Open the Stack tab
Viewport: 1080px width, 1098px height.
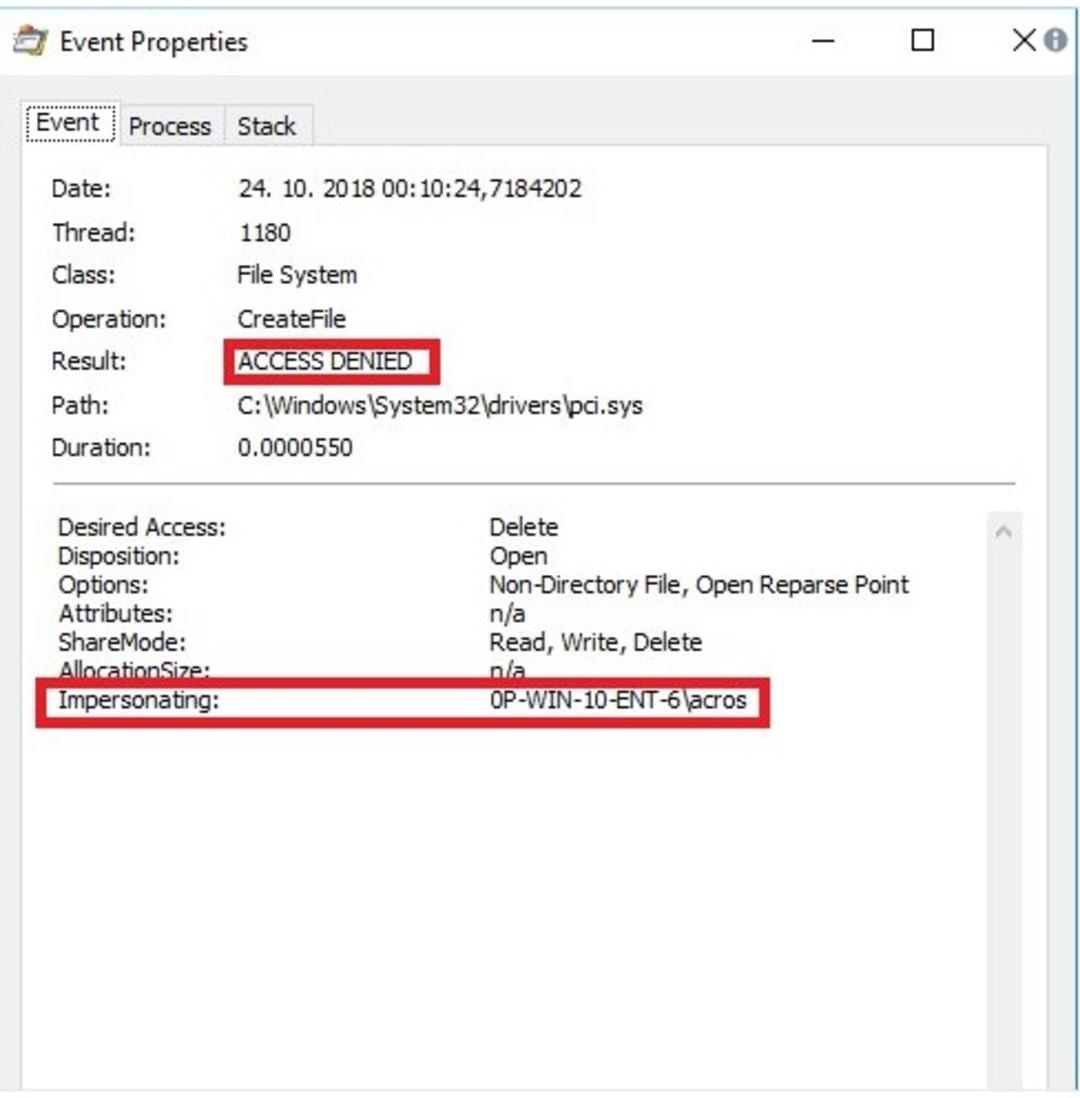click(267, 126)
